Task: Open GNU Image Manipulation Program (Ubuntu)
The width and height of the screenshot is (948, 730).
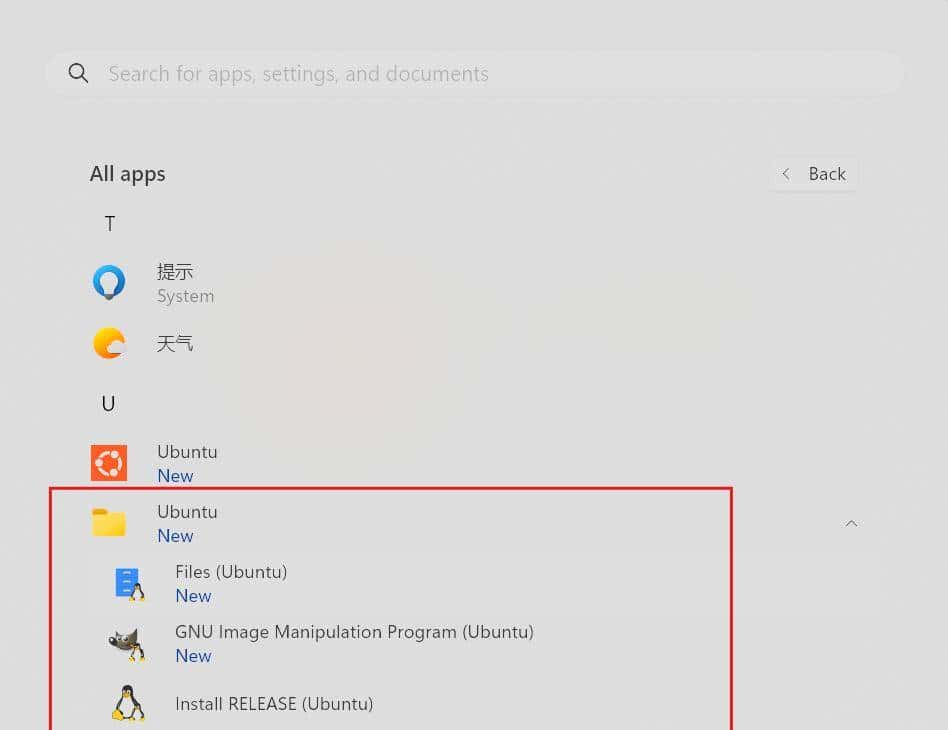Action: click(x=354, y=632)
